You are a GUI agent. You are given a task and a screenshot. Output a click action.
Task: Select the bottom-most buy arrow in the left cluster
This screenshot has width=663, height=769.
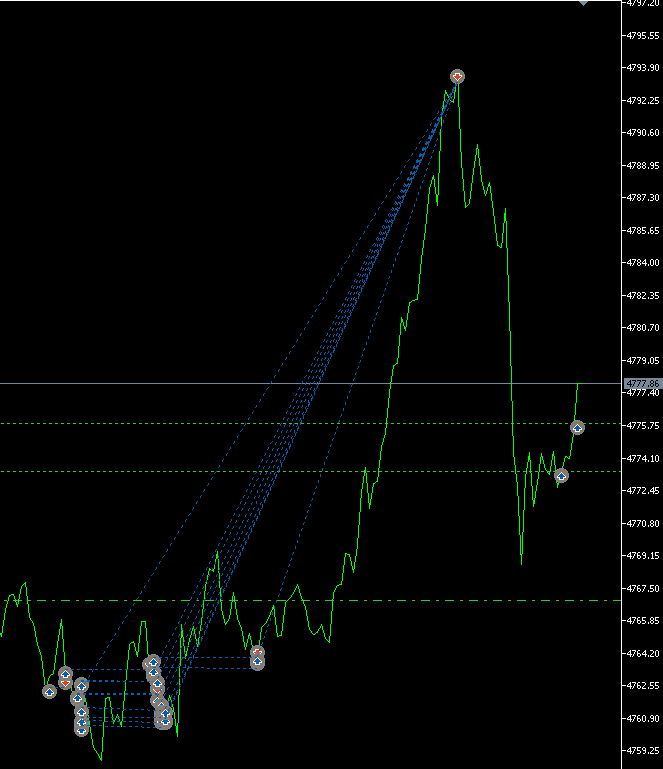point(81,729)
